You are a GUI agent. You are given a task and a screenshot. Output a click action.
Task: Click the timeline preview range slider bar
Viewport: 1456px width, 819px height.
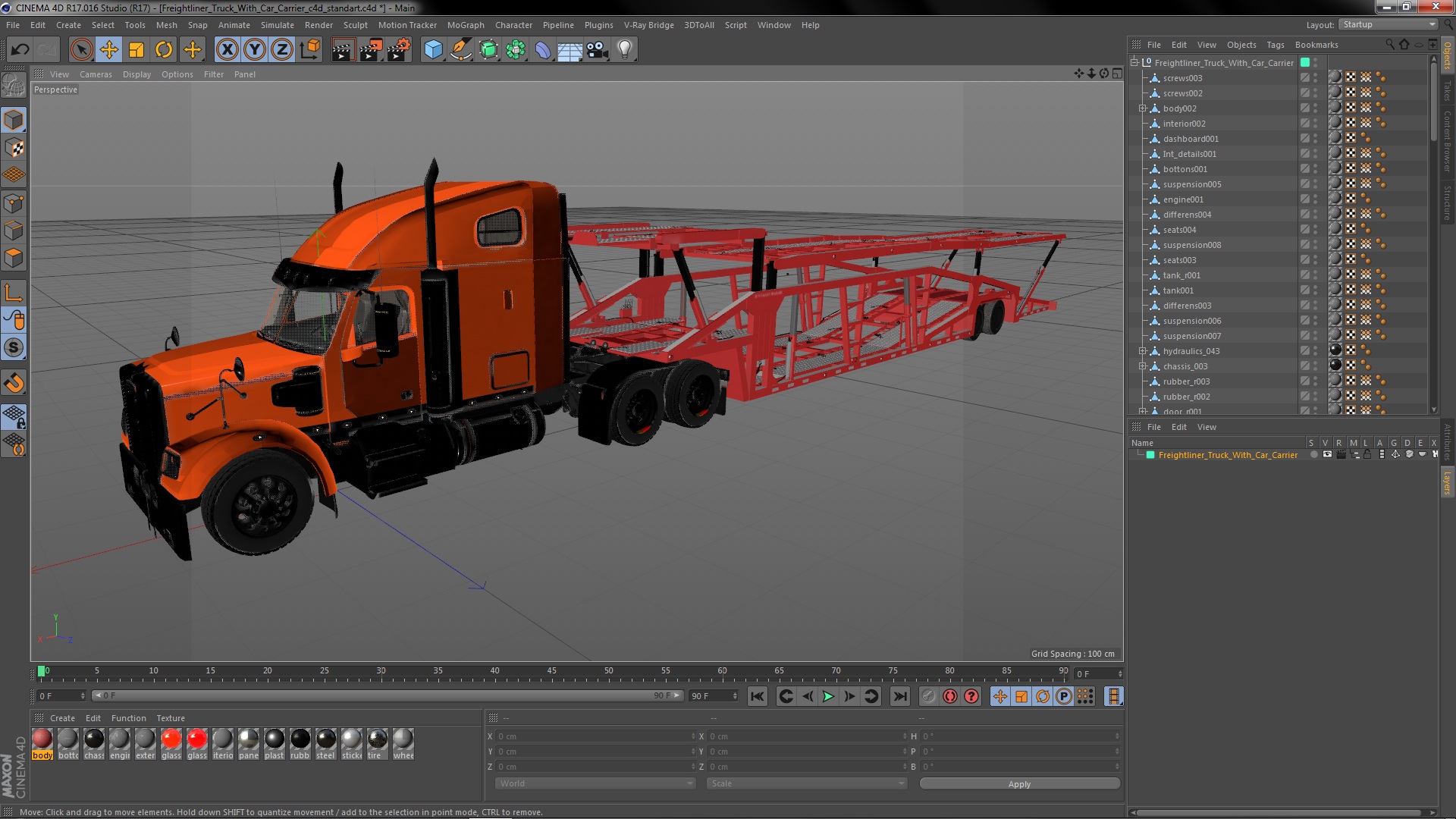(388, 695)
